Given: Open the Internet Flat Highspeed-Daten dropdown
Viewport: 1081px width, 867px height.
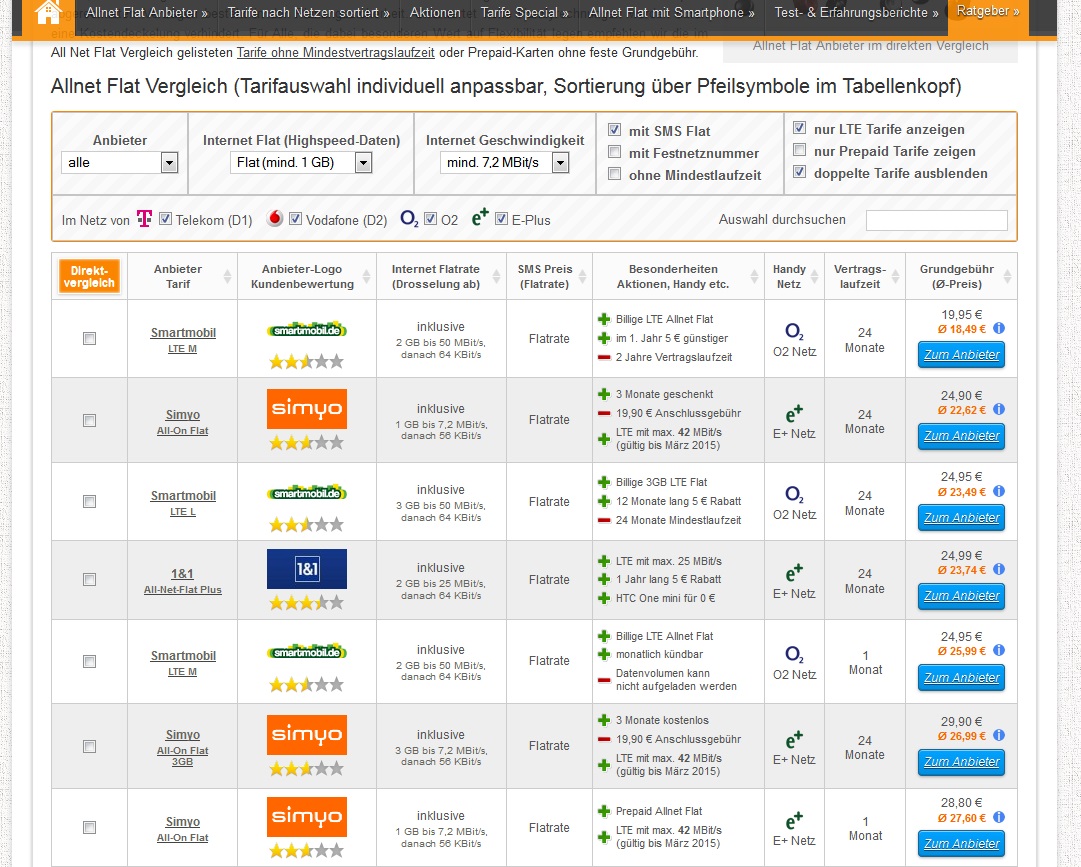Looking at the screenshot, I should tap(301, 163).
